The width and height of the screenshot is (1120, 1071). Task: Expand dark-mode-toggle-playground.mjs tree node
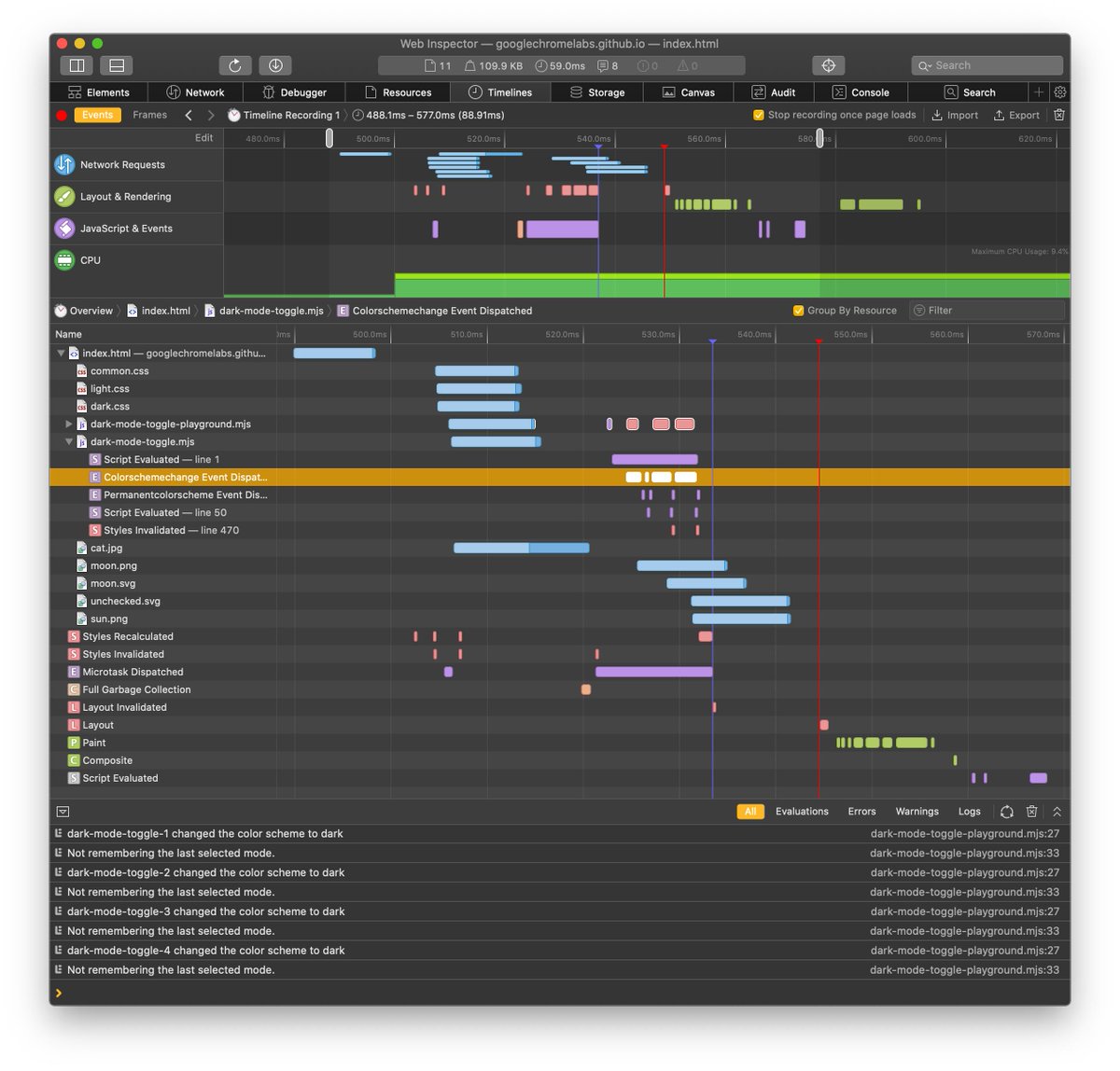[x=68, y=424]
